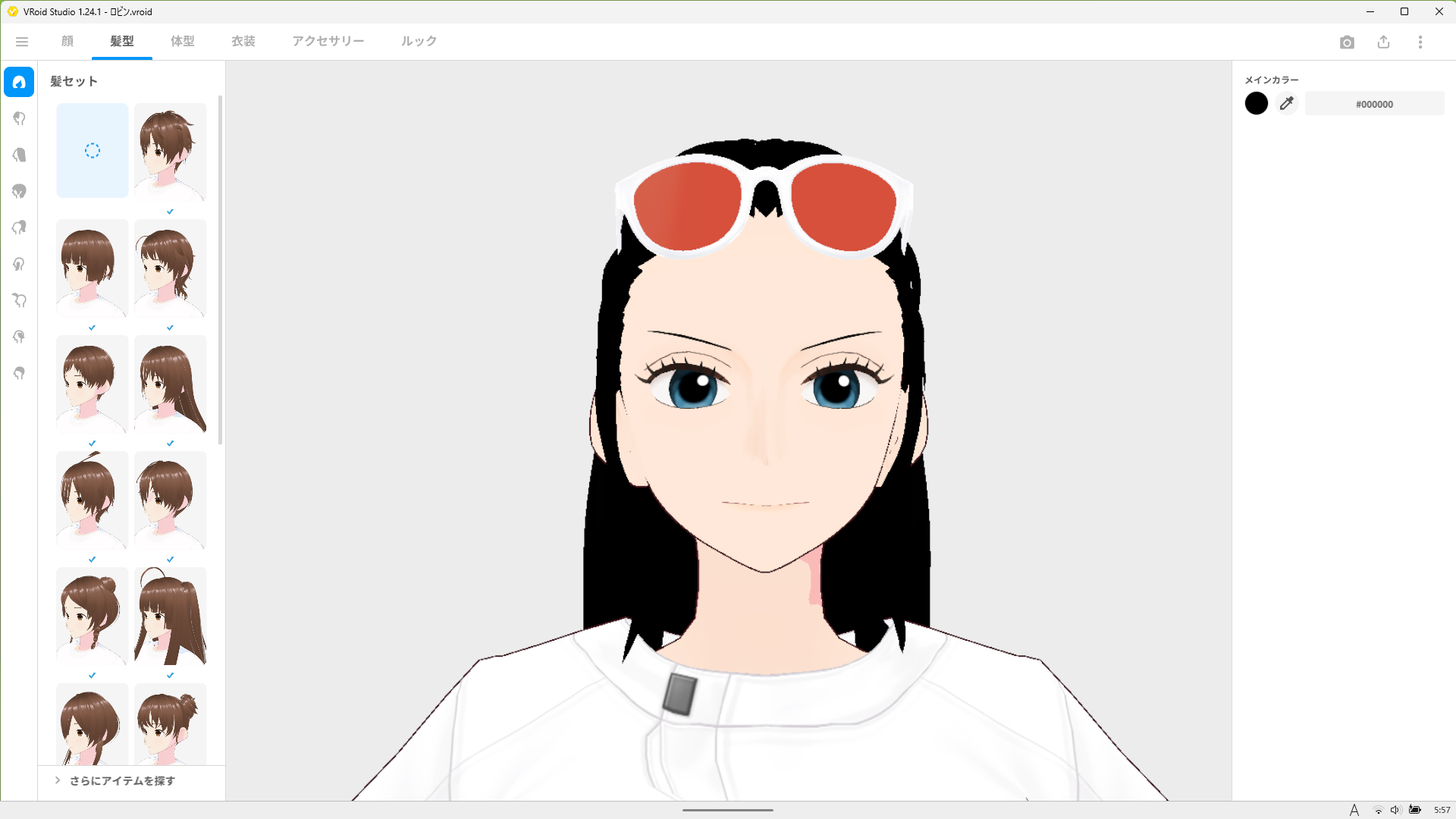Click the export/share icon
Image resolution: width=1456 pixels, height=819 pixels.
tap(1383, 42)
